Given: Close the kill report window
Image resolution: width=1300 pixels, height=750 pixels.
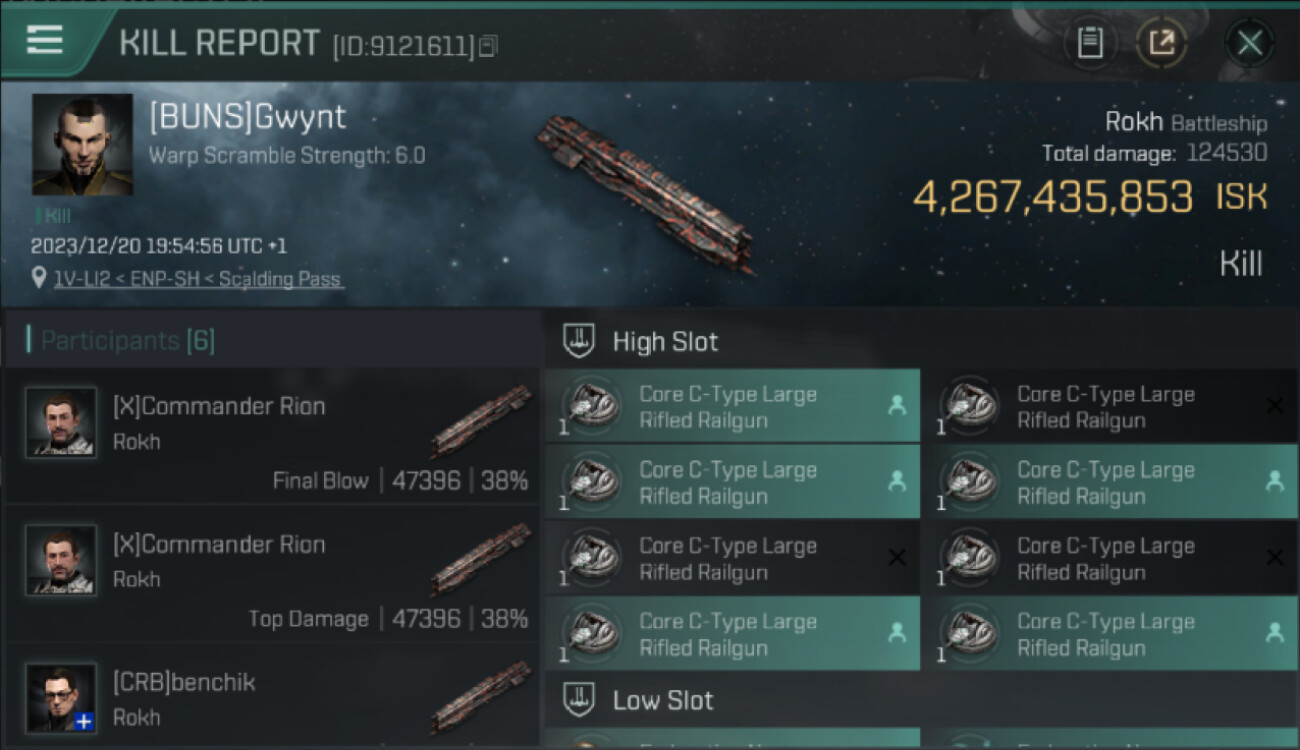Looking at the screenshot, I should (x=1250, y=43).
